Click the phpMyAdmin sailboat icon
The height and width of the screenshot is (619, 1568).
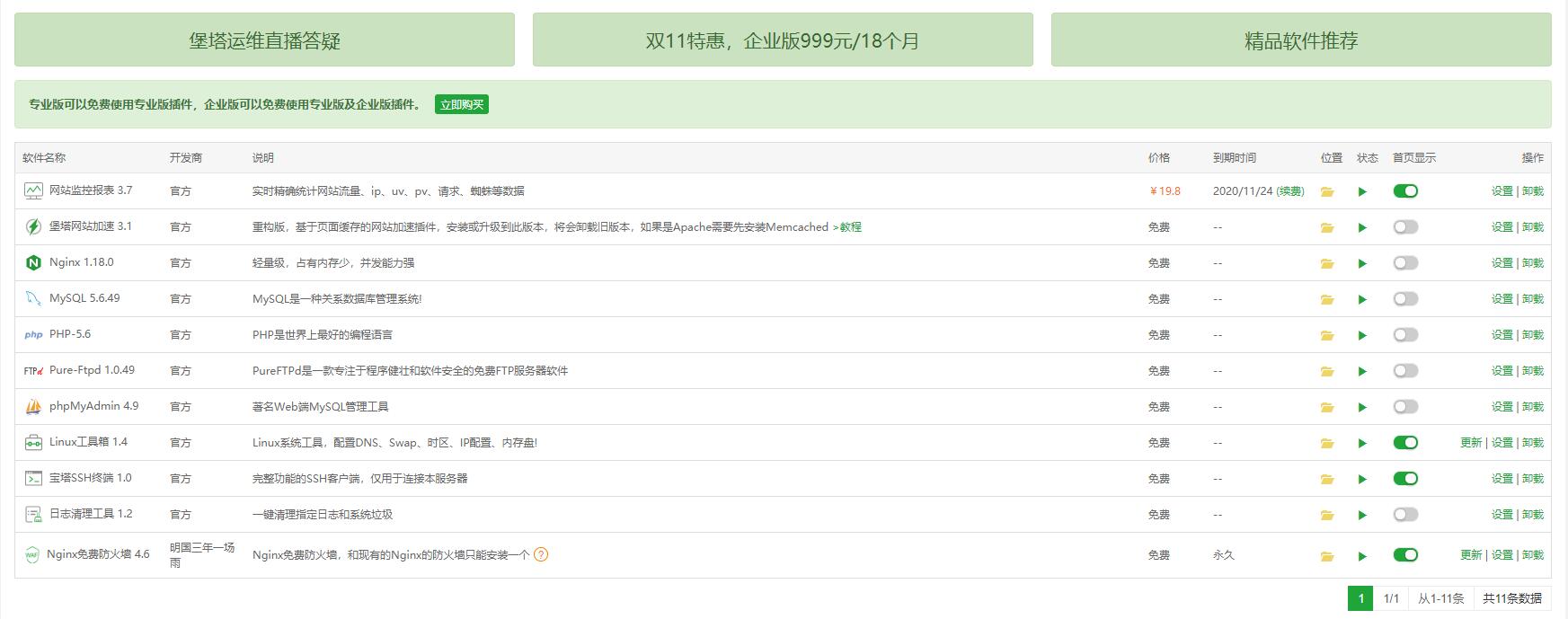(x=33, y=406)
